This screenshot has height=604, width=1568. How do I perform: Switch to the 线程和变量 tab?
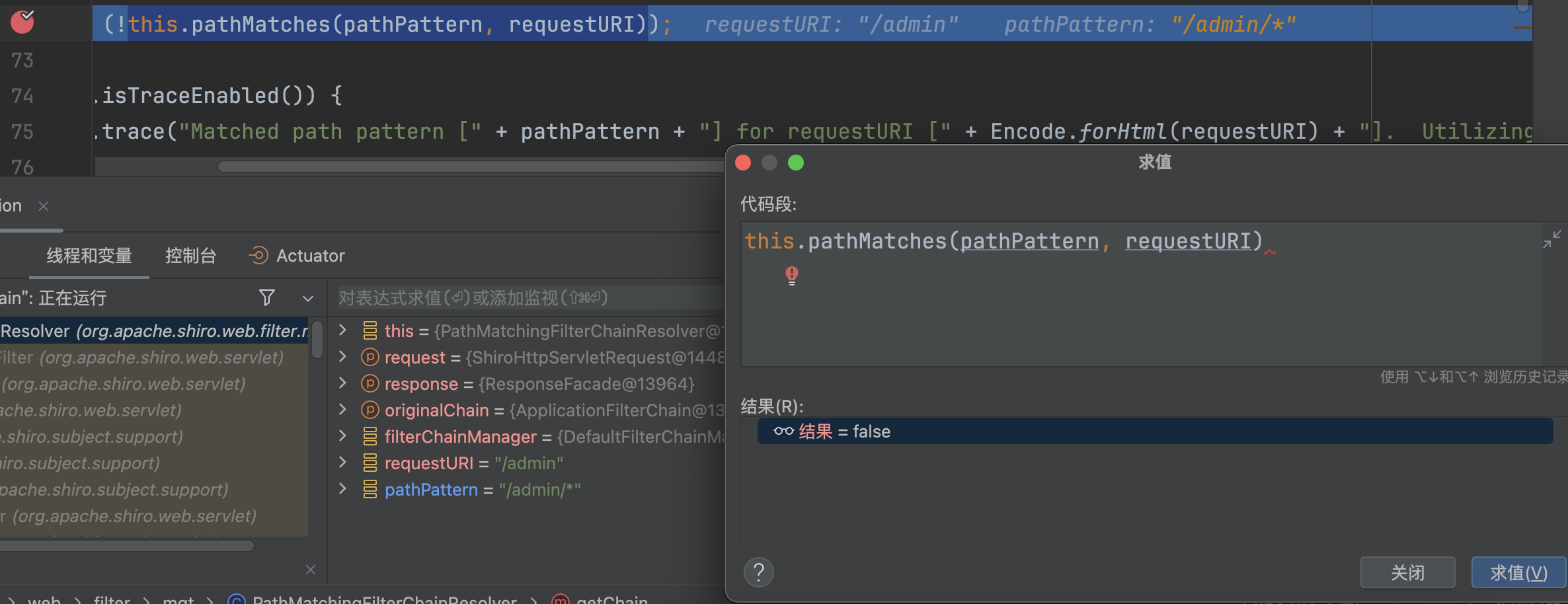(x=89, y=256)
